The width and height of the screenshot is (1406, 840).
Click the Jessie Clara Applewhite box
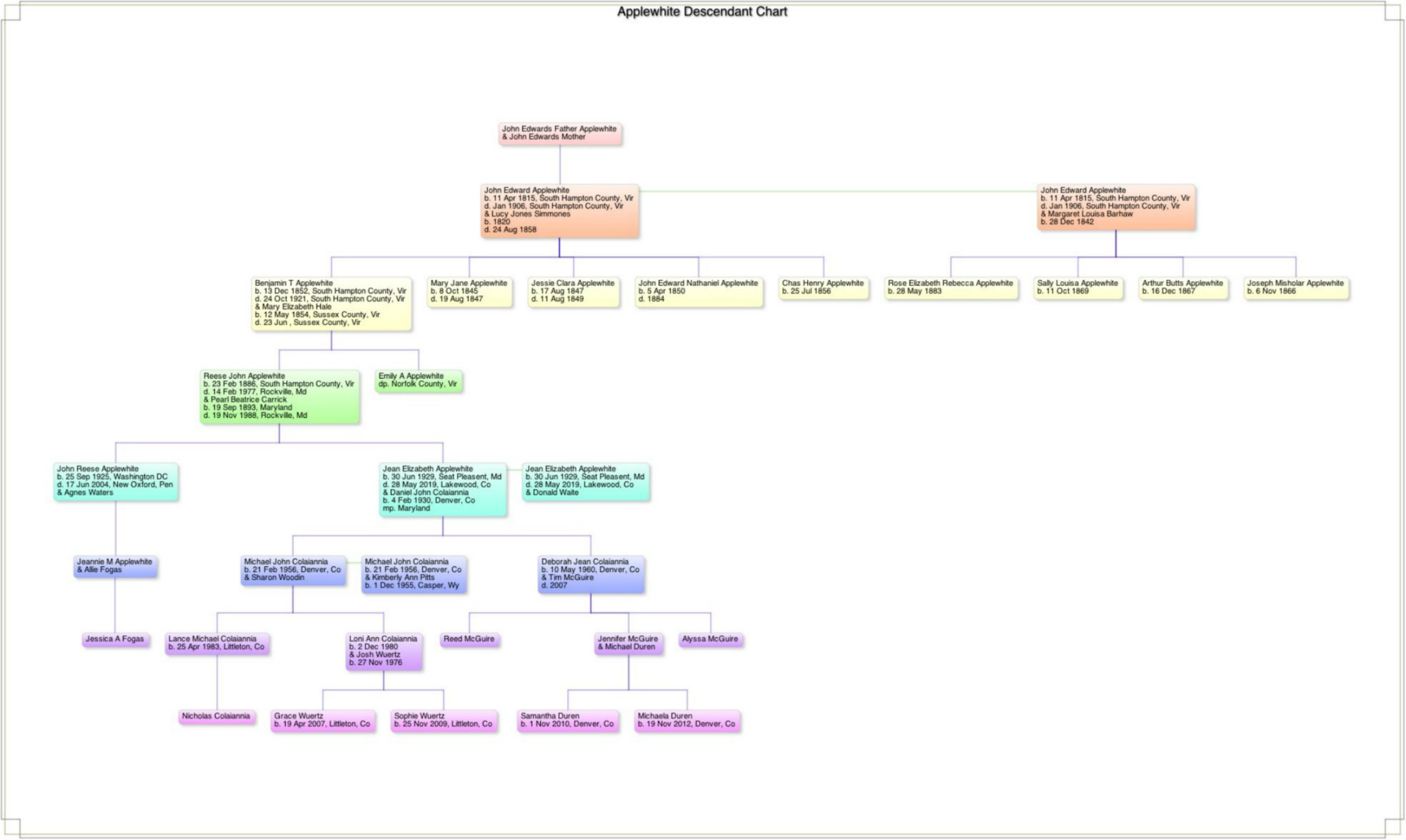tap(573, 291)
